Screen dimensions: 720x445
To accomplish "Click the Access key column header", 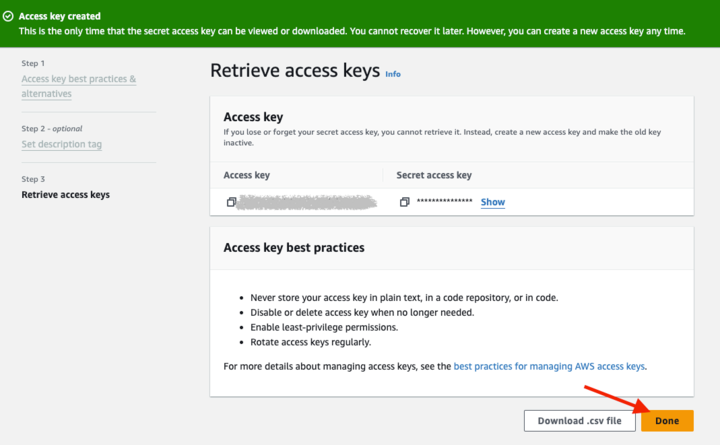I will (x=247, y=175).
